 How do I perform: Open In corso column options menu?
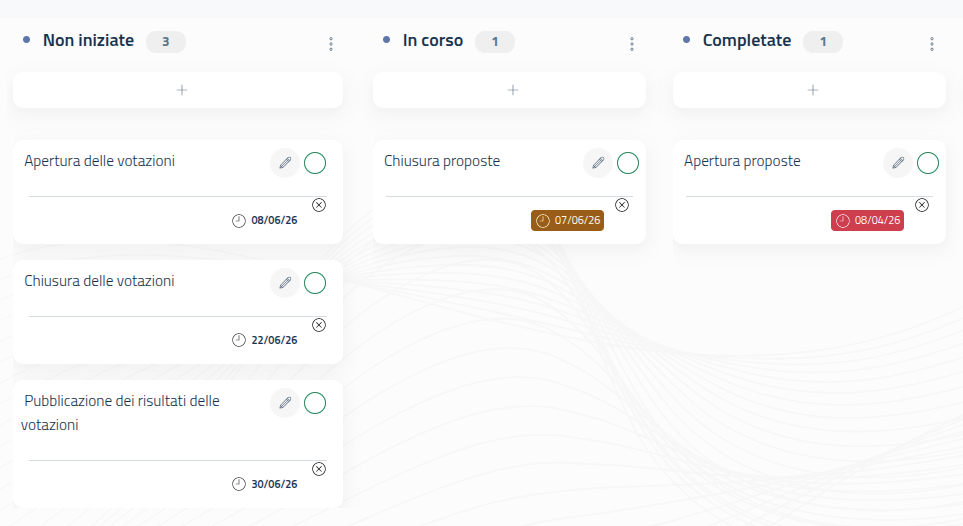tap(632, 44)
